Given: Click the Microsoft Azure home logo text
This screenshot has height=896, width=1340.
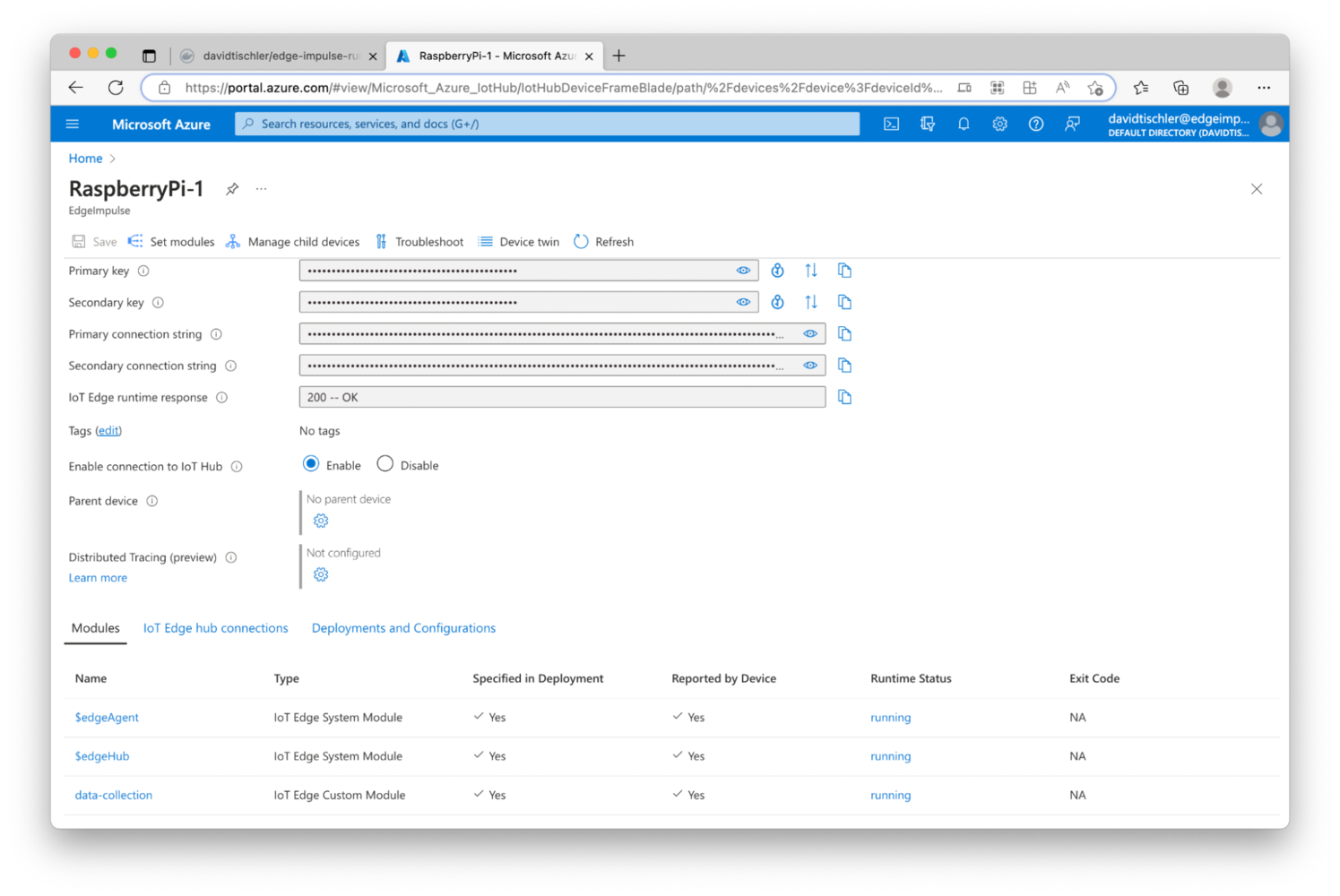Looking at the screenshot, I should [x=161, y=125].
